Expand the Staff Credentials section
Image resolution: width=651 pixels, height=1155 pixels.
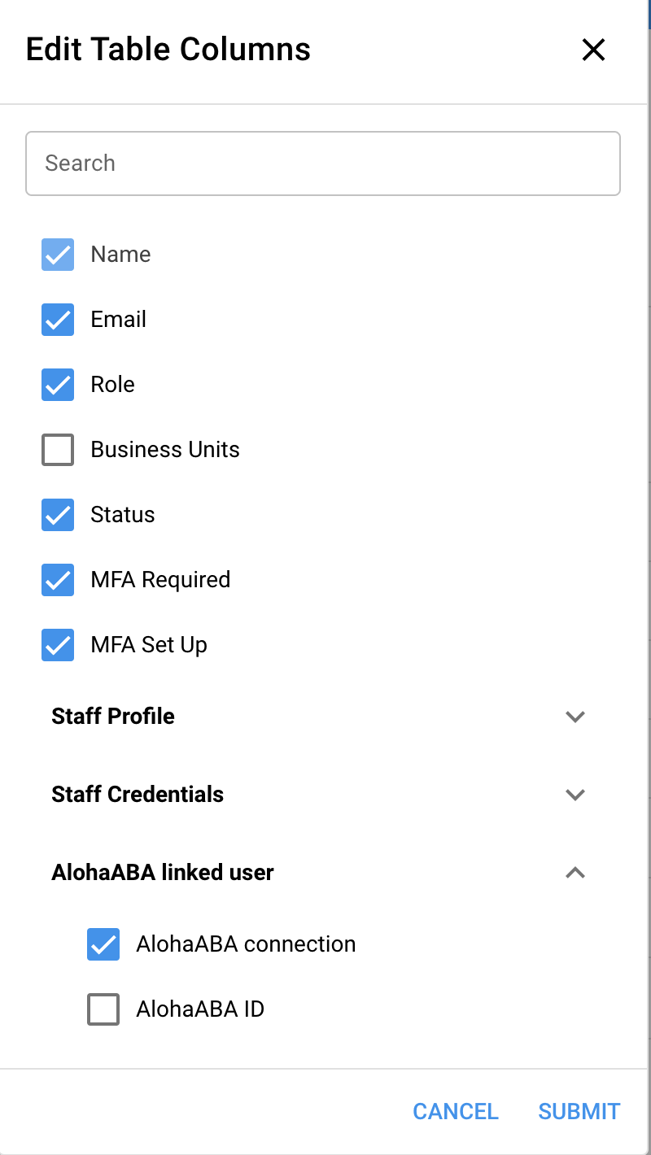(x=575, y=794)
